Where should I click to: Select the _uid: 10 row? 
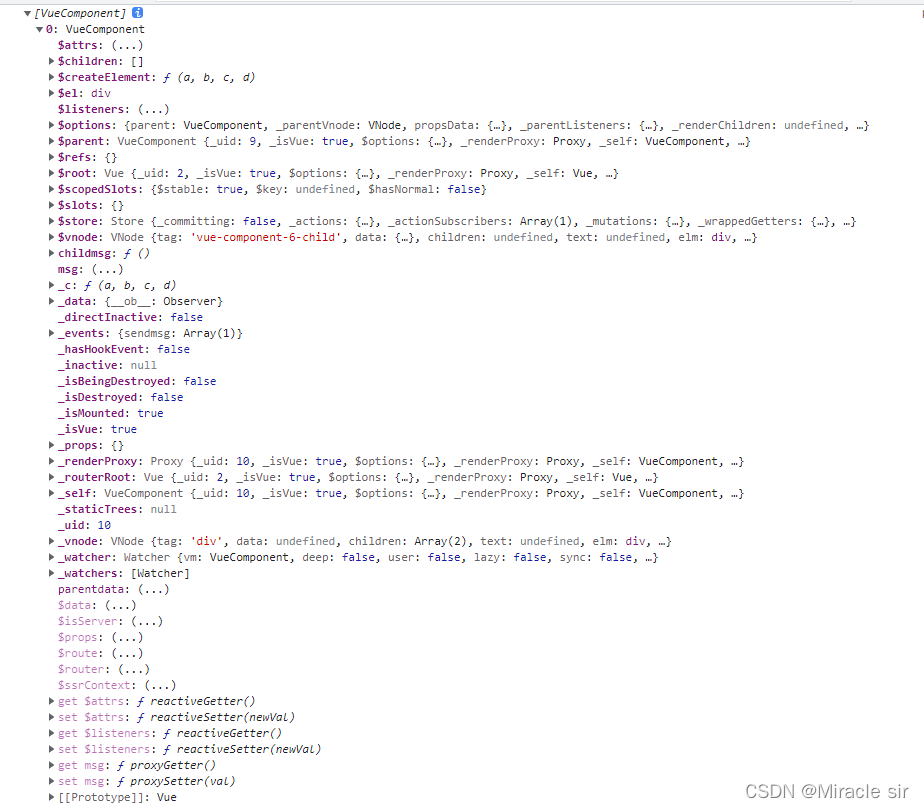point(84,525)
